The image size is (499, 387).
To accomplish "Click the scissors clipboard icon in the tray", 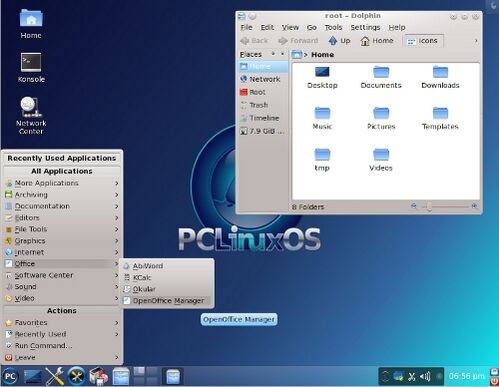I will (x=412, y=377).
